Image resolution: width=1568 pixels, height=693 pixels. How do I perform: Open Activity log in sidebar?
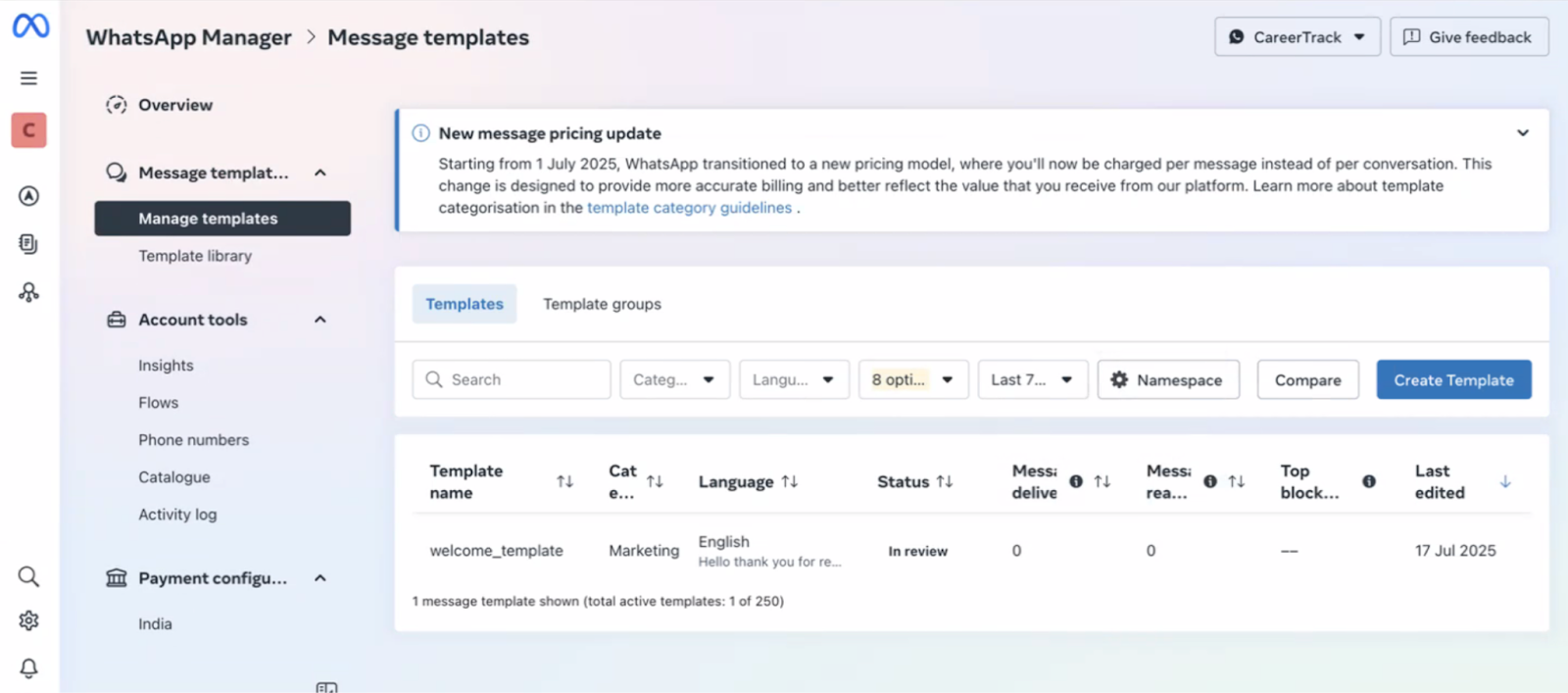[x=177, y=515]
